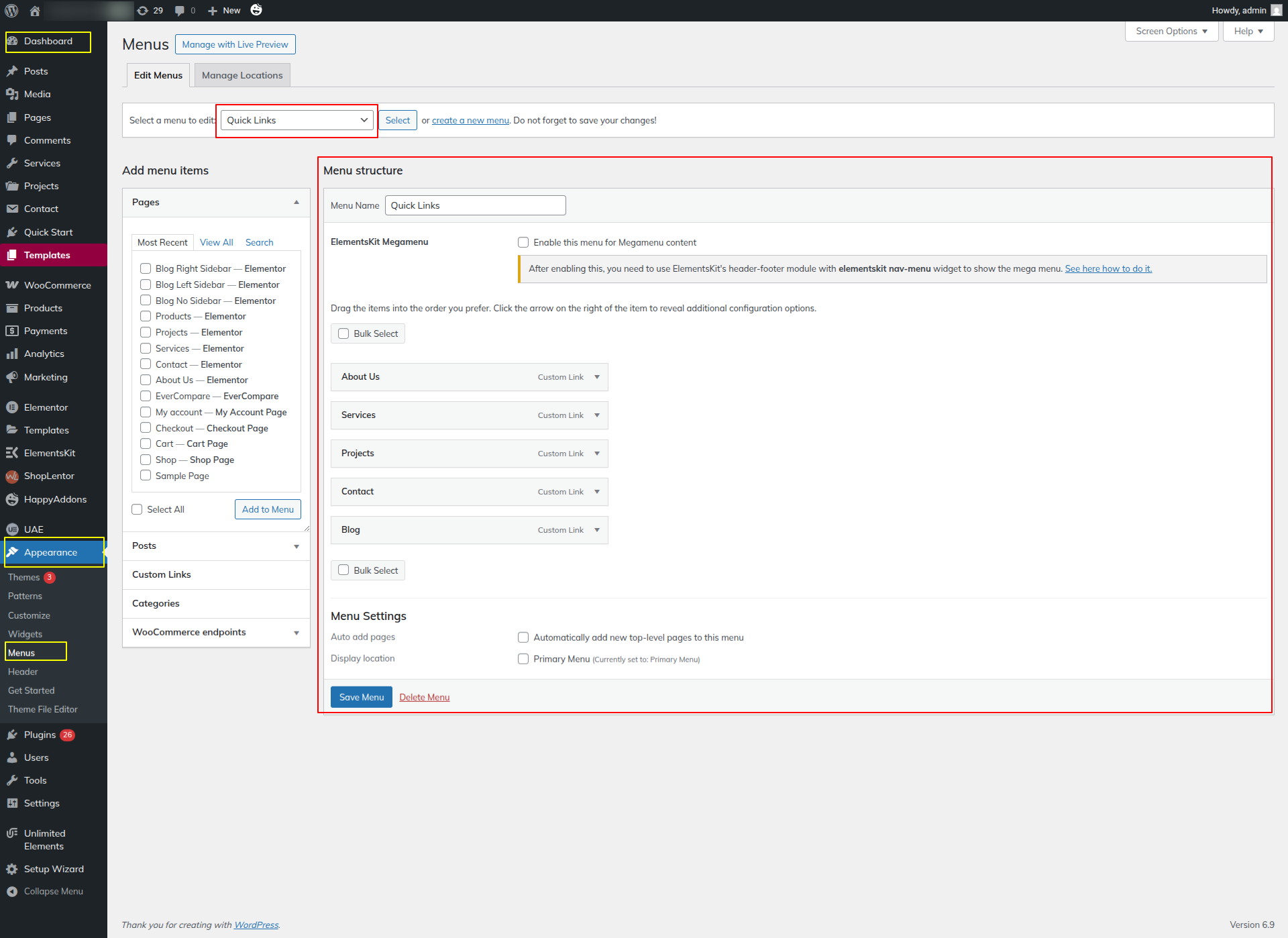Click the HappyAddons icon in sidebar
This screenshot has width=1288, height=938.
pyautogui.click(x=12, y=499)
